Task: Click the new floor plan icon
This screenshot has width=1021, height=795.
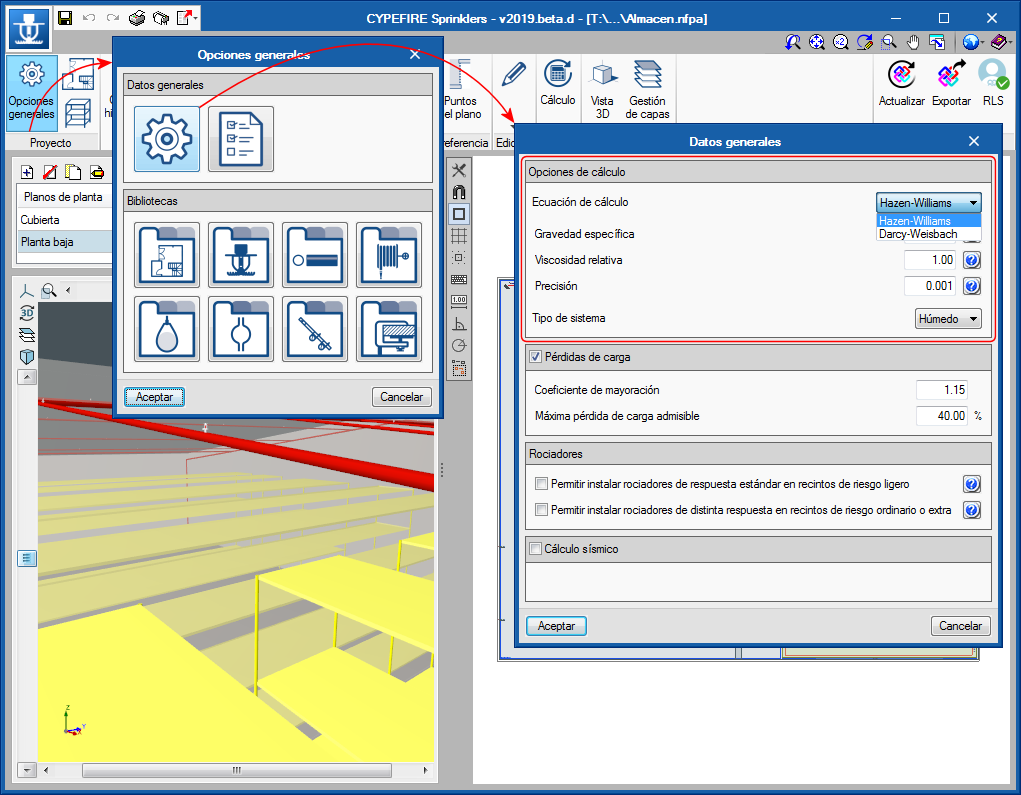Action: 27,172
